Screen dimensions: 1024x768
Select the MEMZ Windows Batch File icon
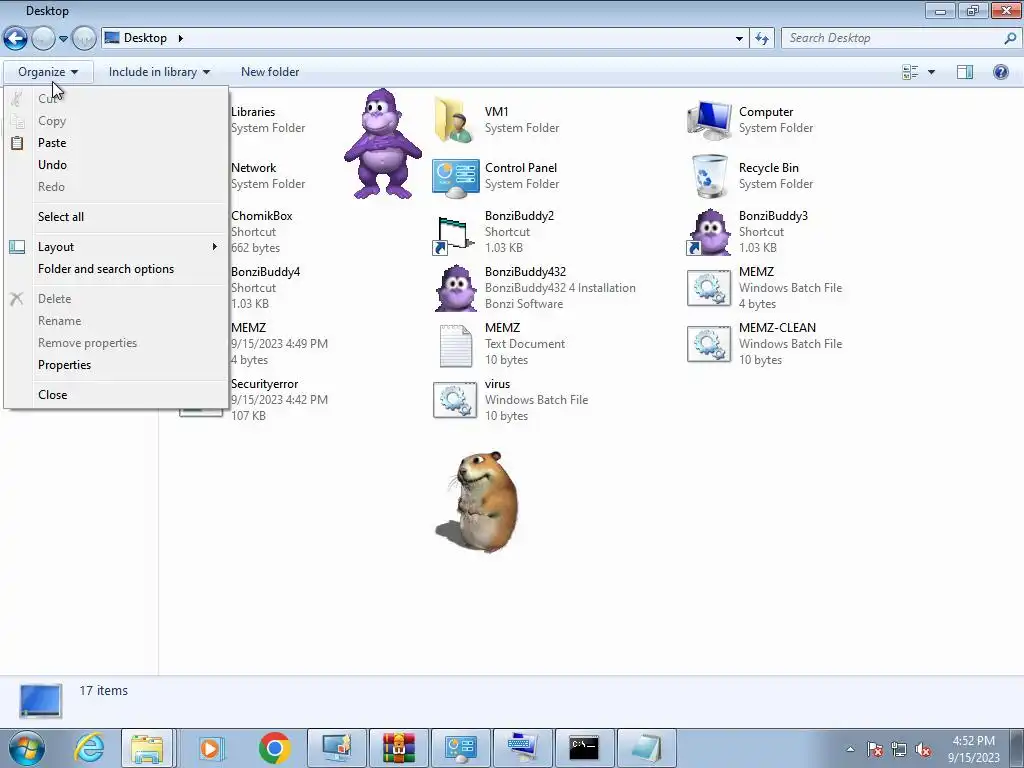(x=709, y=288)
